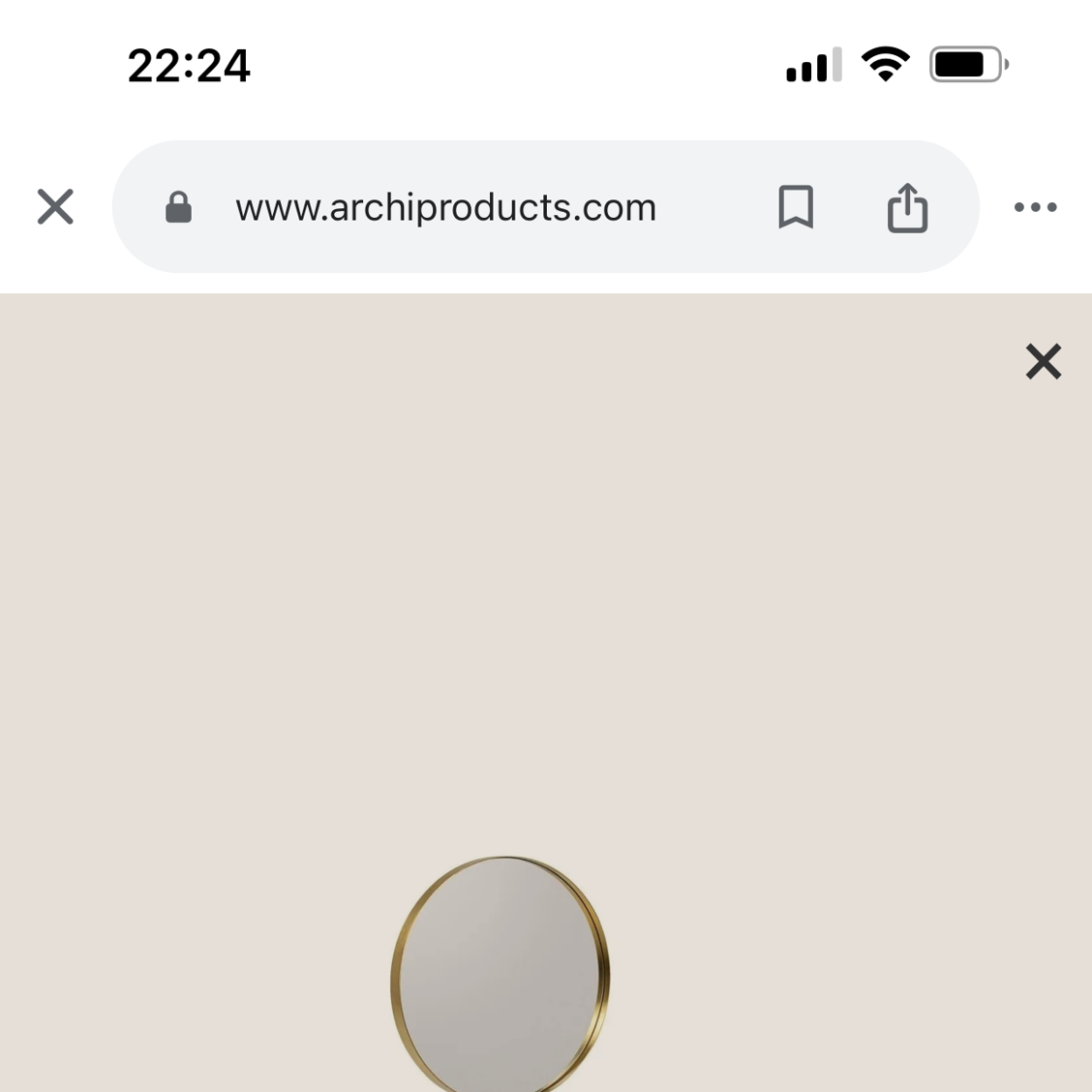
Task: Bookmark this archiproducts page
Action: 796,207
